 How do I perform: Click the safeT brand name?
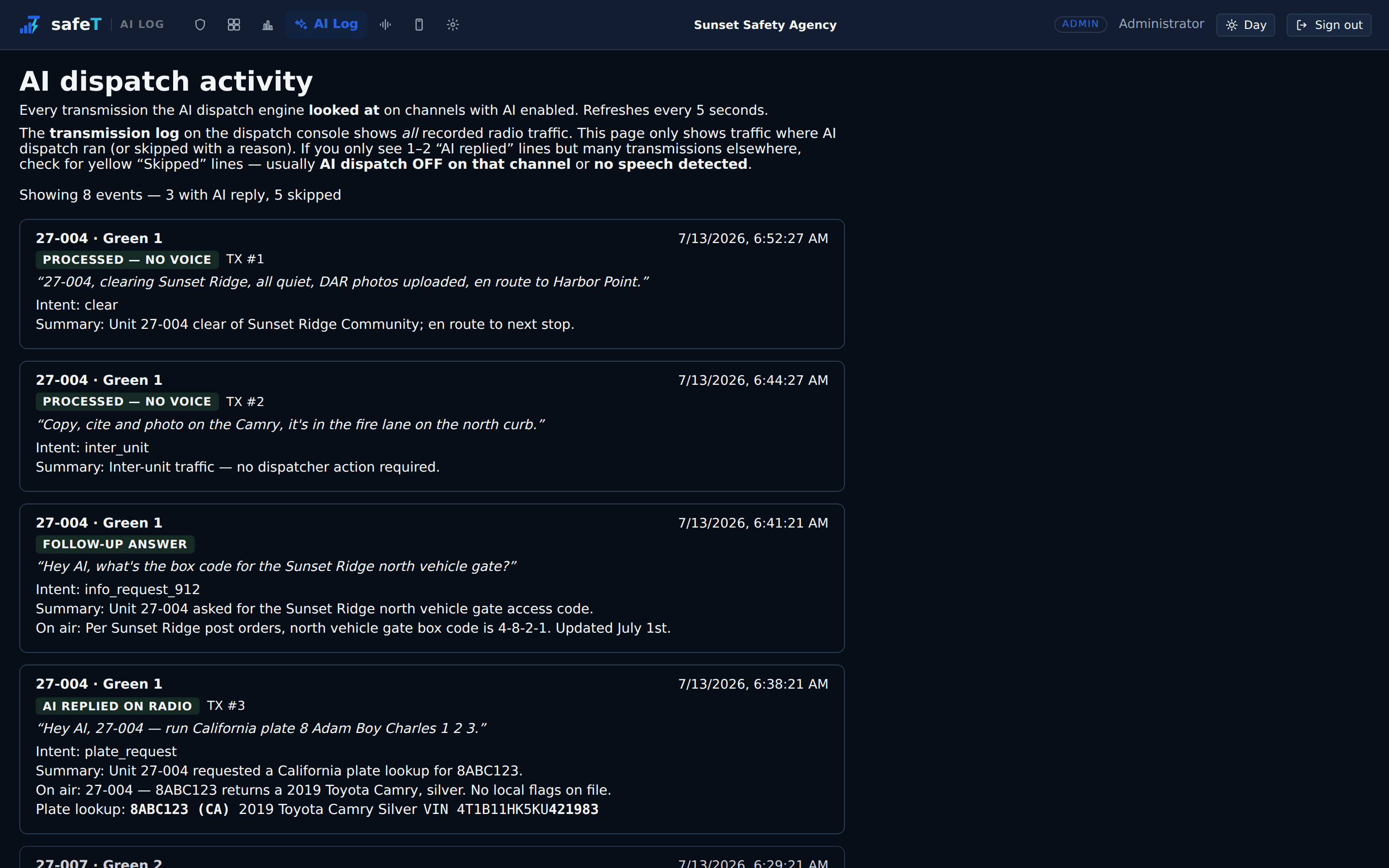tap(76, 25)
